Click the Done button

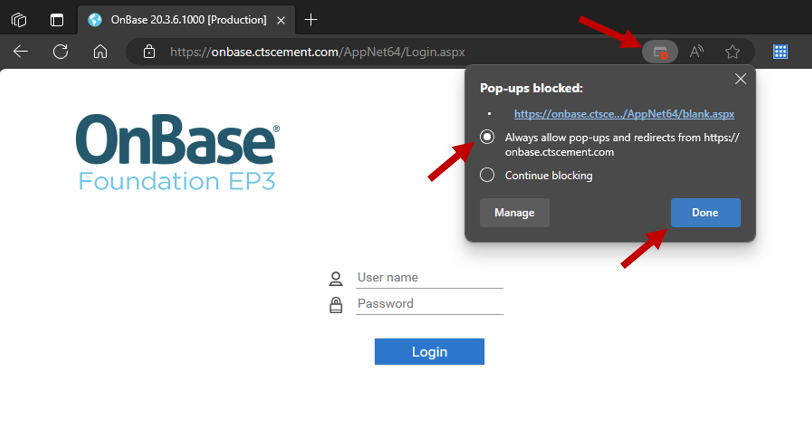[x=705, y=212]
